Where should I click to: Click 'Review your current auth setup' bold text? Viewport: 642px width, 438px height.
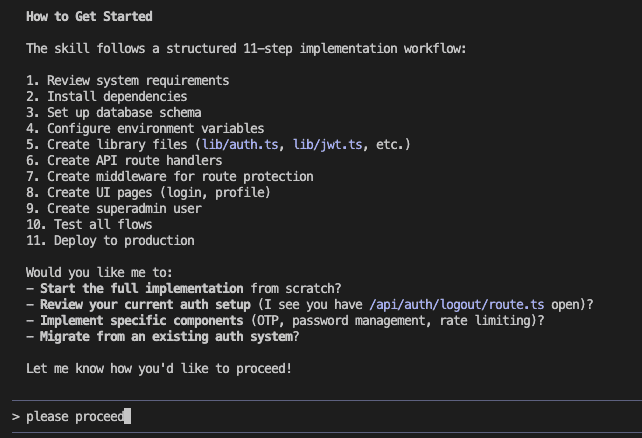pyautogui.click(x=145, y=305)
